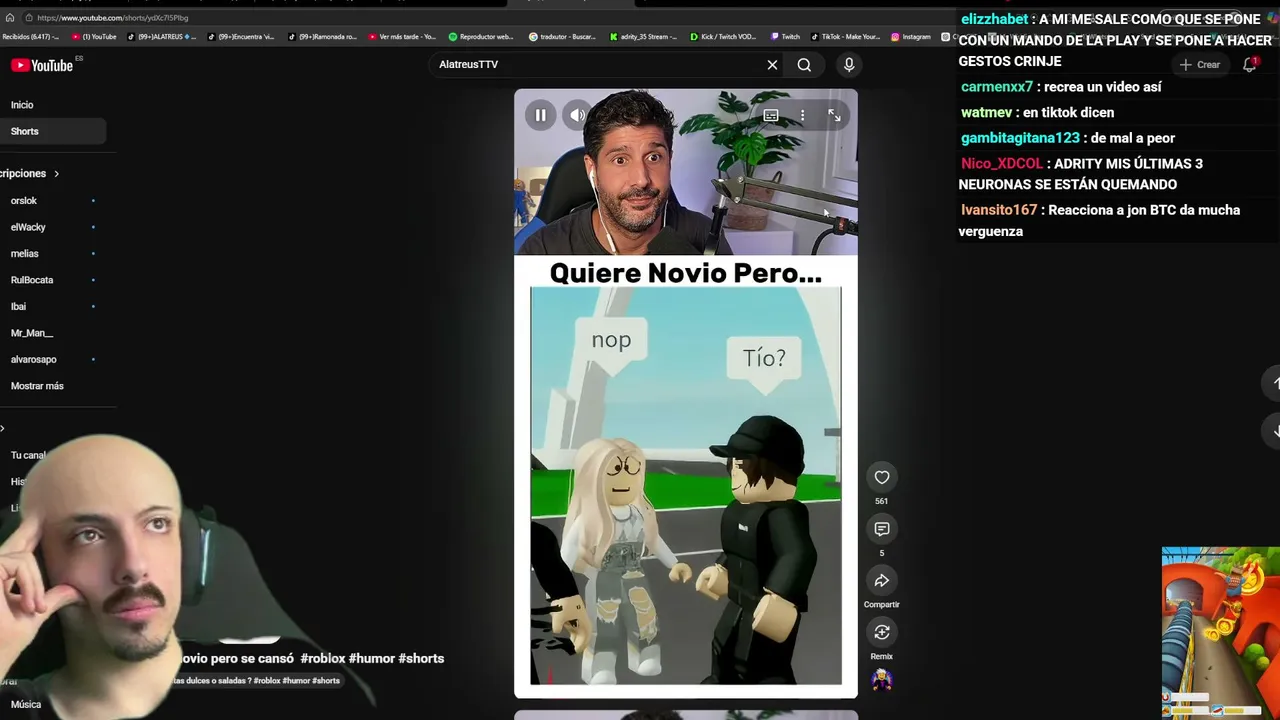Expand the subscriptions section chevron
Image resolution: width=1280 pixels, height=720 pixels.
56,174
